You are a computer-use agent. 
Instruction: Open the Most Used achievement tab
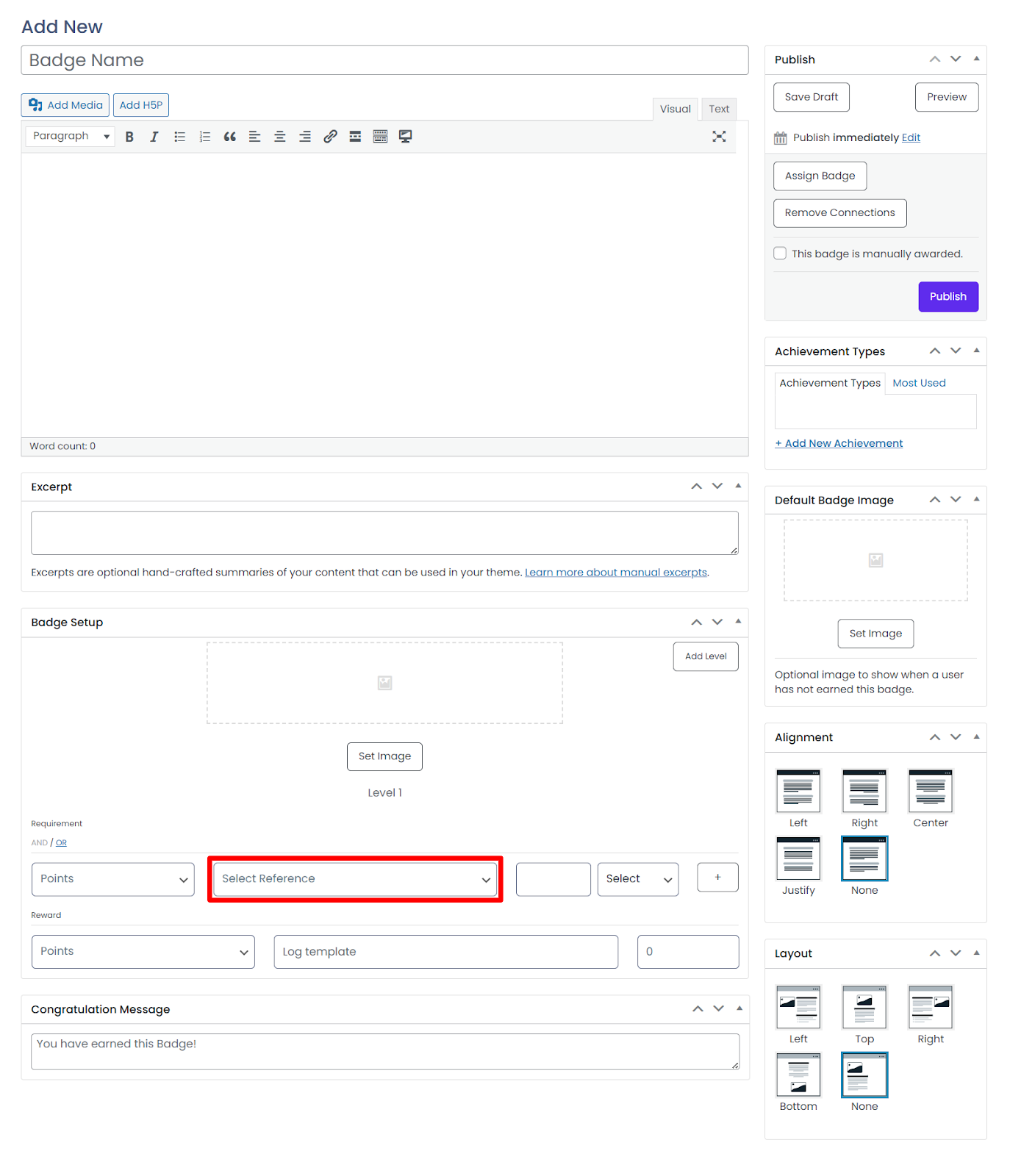click(918, 383)
